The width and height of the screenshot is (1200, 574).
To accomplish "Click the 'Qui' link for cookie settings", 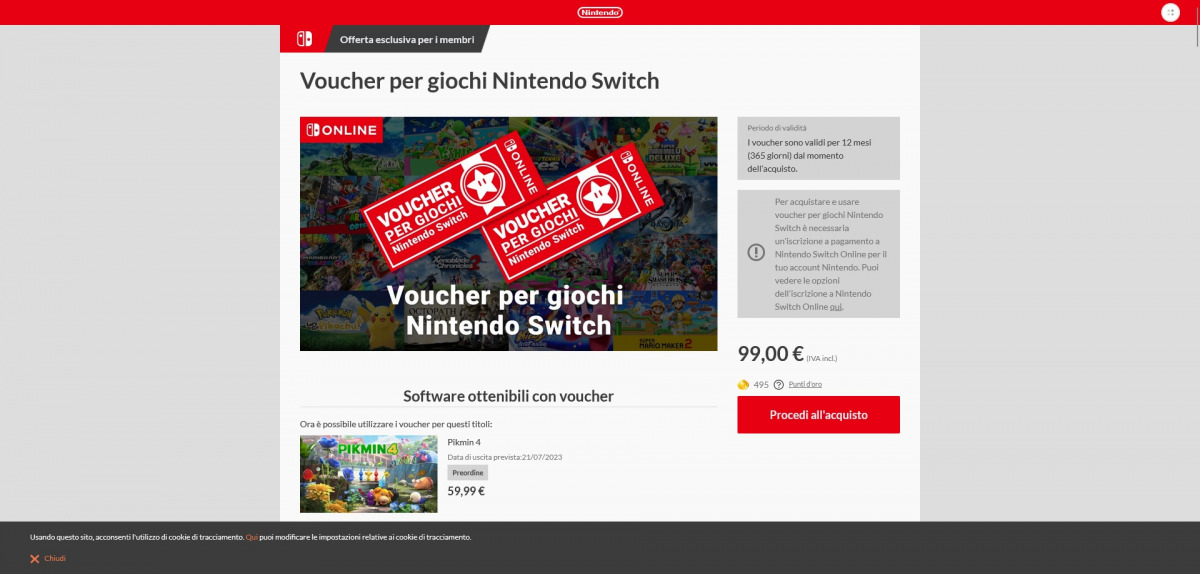I will click(x=251, y=537).
